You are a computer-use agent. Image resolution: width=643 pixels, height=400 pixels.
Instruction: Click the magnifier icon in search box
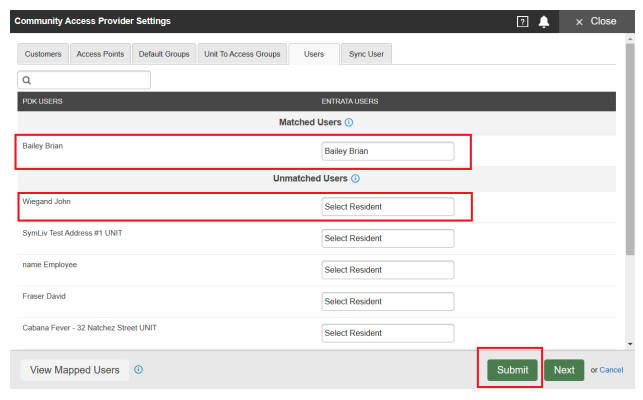point(27,80)
